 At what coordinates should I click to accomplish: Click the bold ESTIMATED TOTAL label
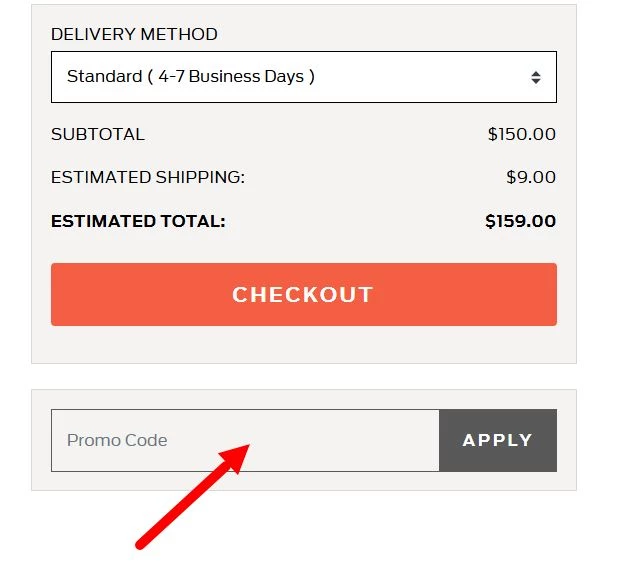[x=138, y=221]
